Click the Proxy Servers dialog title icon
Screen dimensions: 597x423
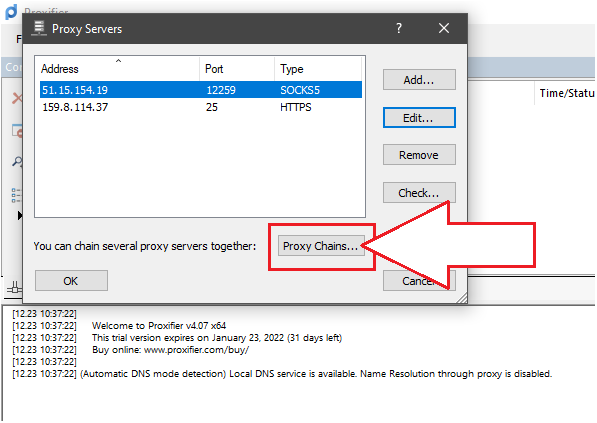point(38,29)
